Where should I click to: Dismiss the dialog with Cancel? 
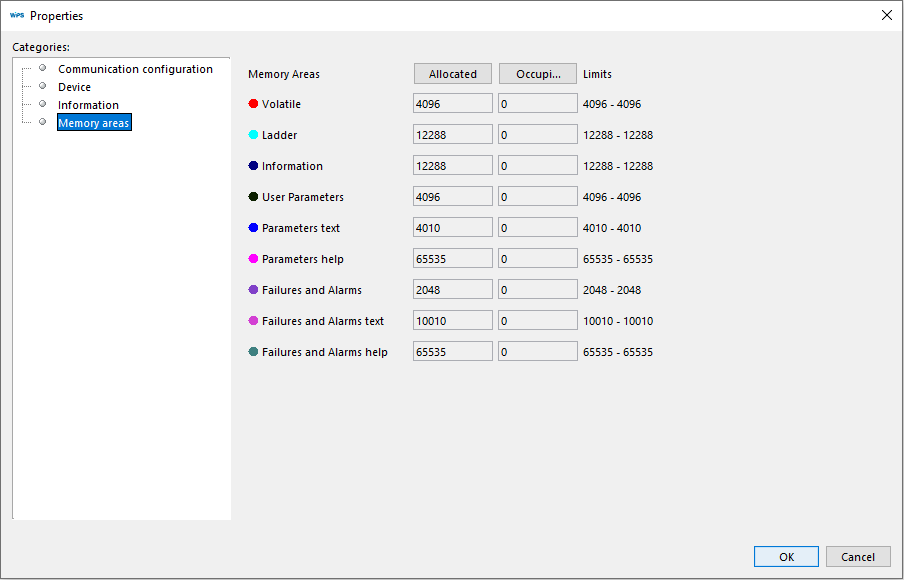858,556
